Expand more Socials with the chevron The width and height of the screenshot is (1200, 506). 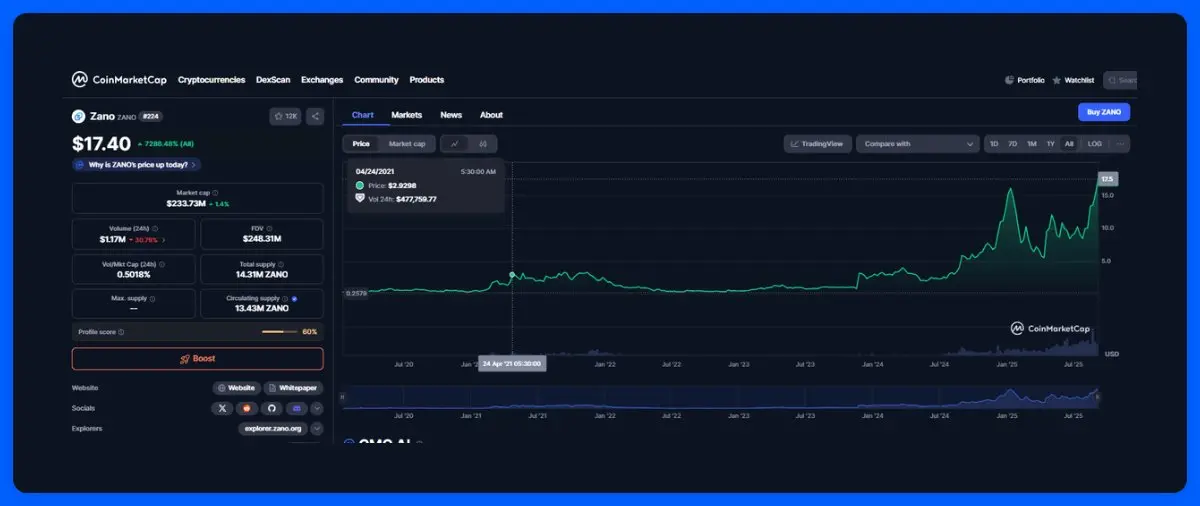point(317,408)
